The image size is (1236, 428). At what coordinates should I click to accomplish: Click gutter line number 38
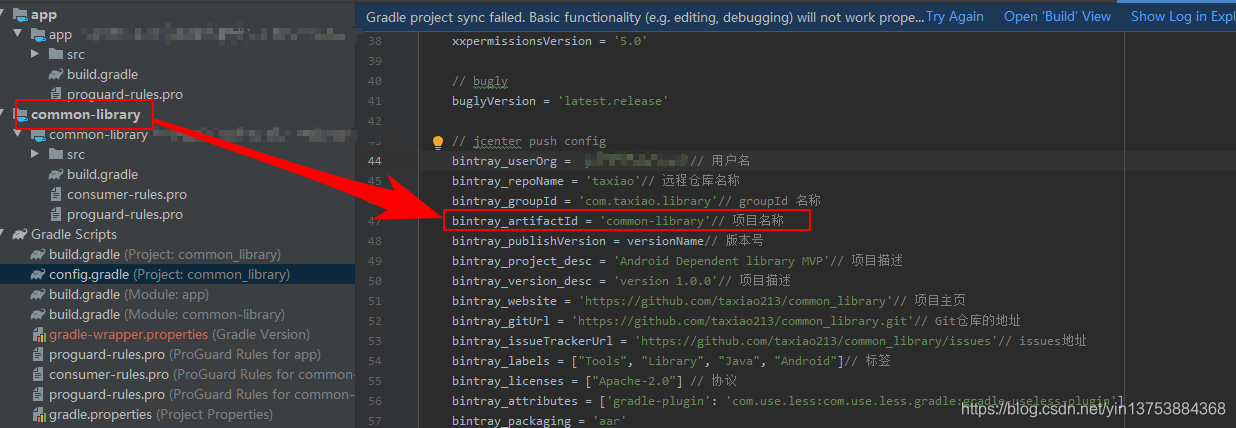click(x=374, y=41)
